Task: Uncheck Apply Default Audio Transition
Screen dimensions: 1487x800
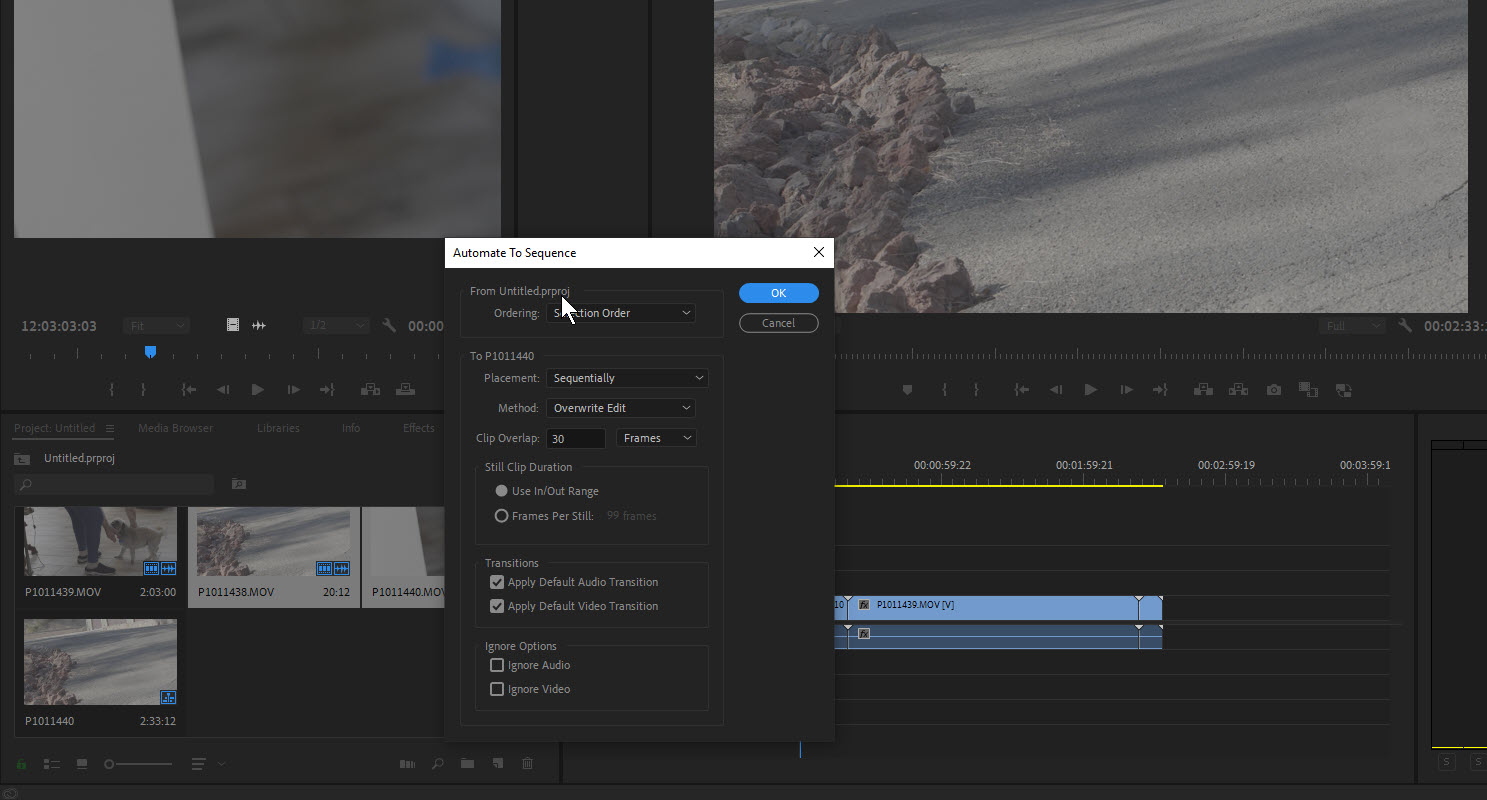Action: tap(497, 582)
